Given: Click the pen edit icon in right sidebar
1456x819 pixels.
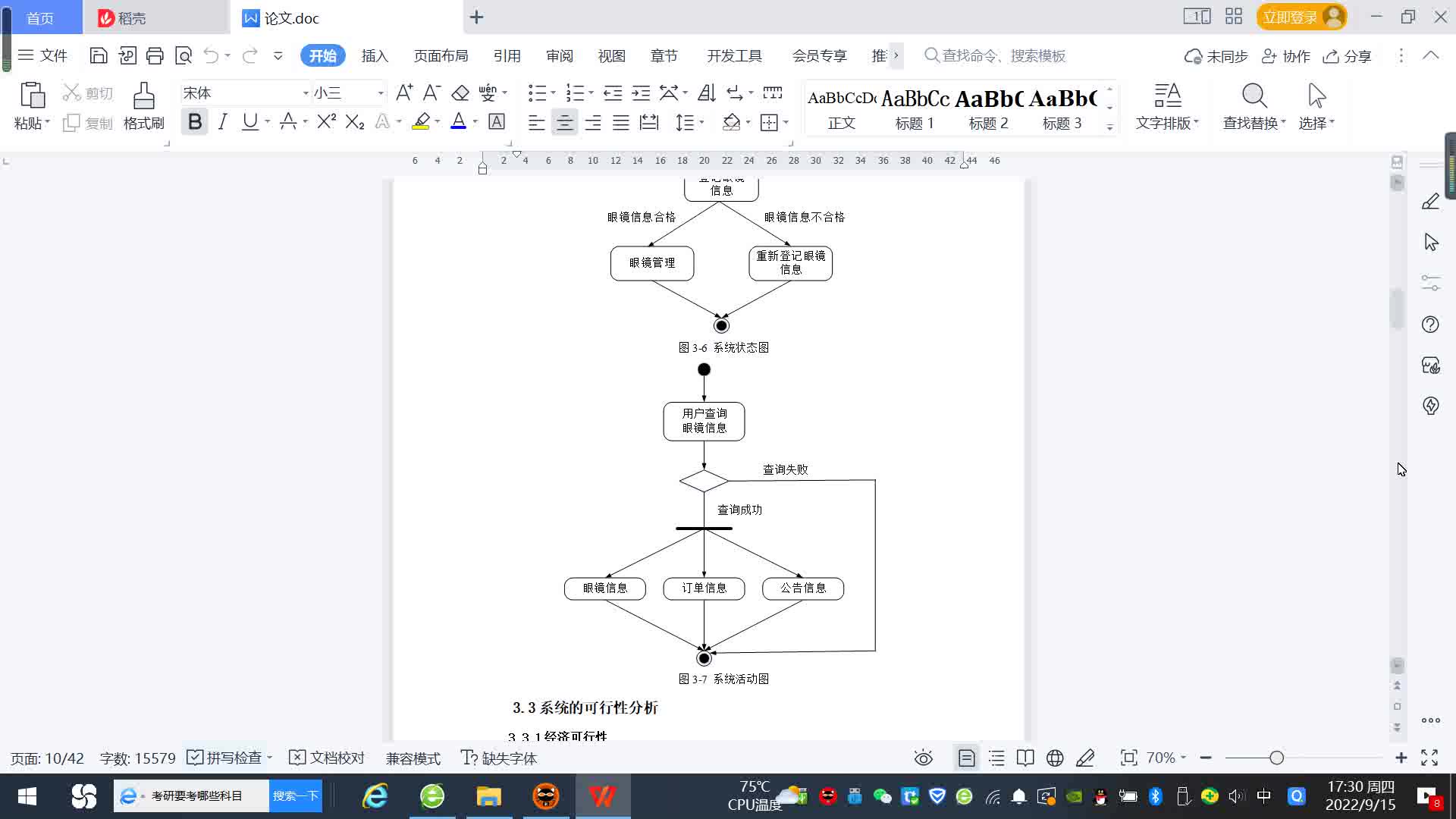Looking at the screenshot, I should click(x=1430, y=201).
